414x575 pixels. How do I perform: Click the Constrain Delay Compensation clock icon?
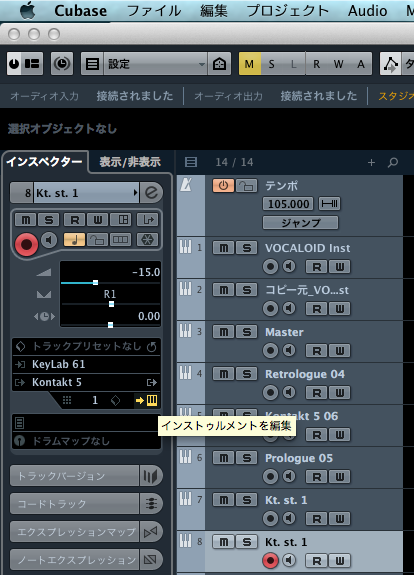pos(62,64)
